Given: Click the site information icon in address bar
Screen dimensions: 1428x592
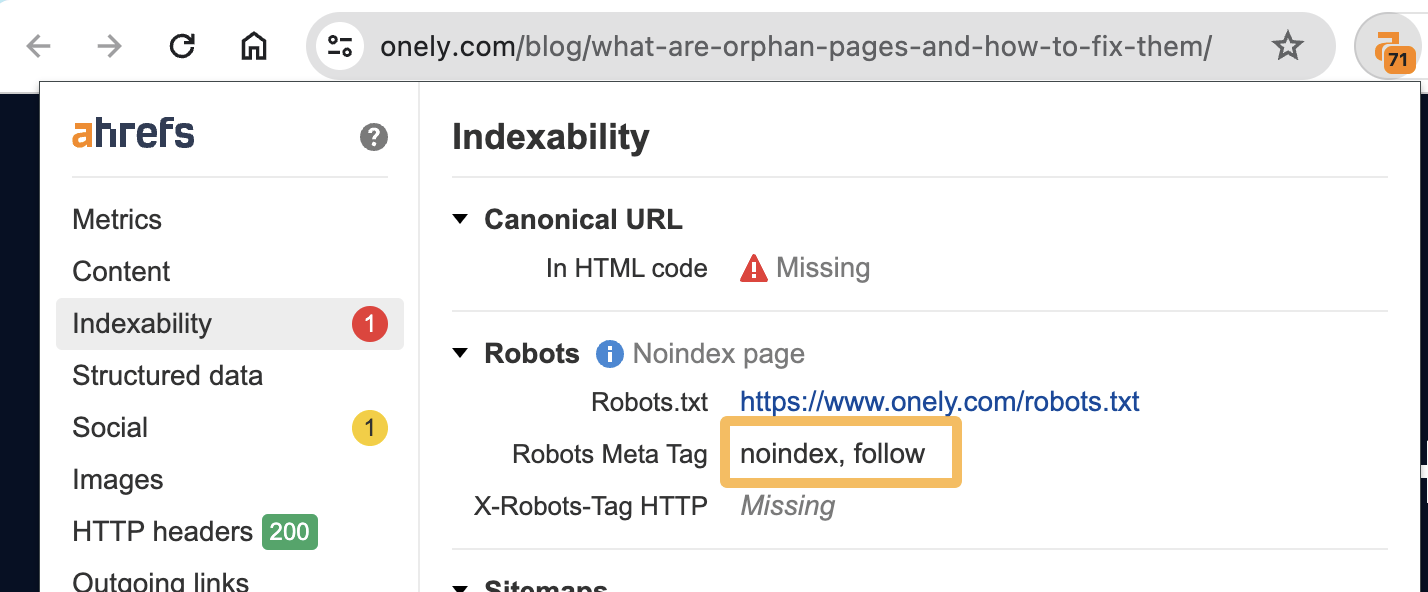Looking at the screenshot, I should point(339,45).
